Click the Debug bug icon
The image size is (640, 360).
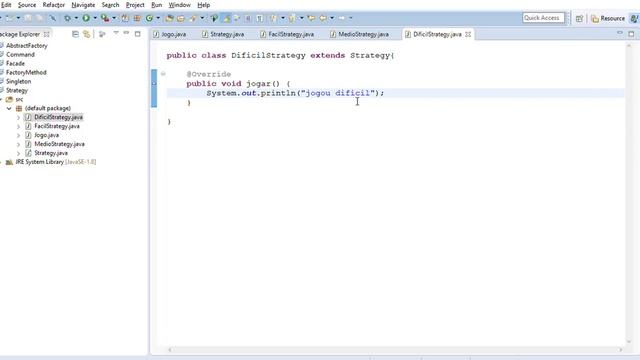click(x=67, y=18)
